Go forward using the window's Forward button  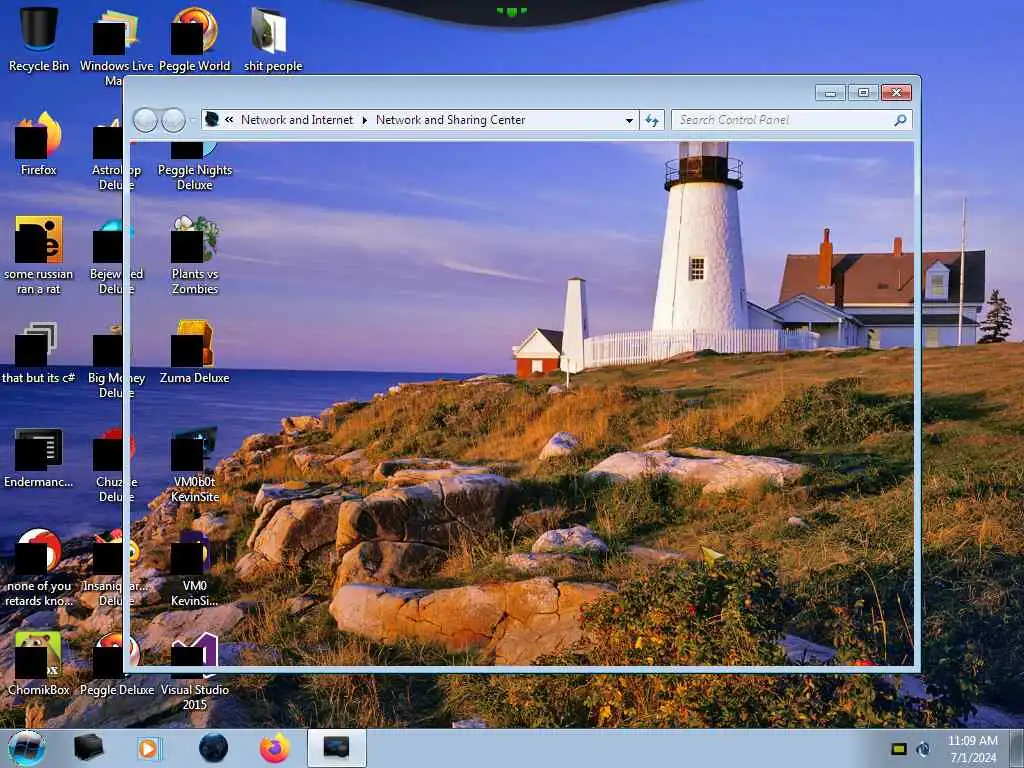[173, 120]
